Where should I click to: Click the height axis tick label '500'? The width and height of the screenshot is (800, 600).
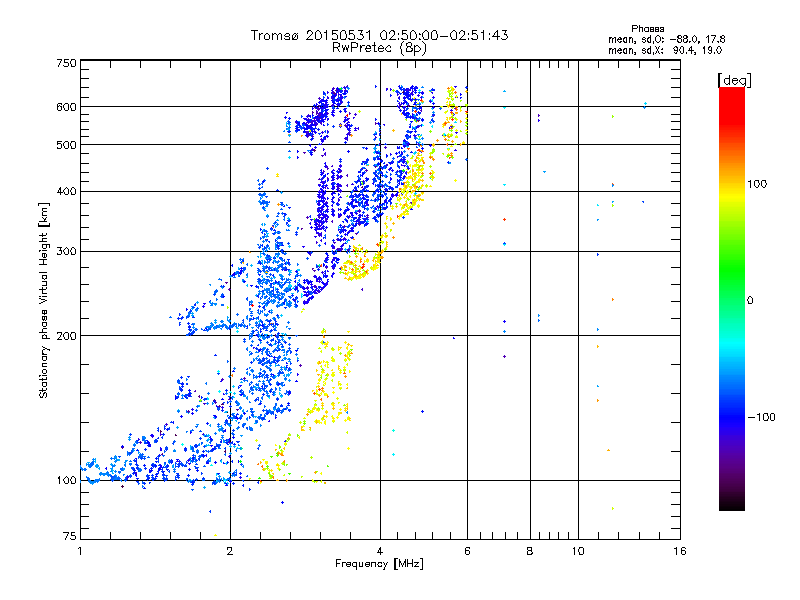coord(66,145)
